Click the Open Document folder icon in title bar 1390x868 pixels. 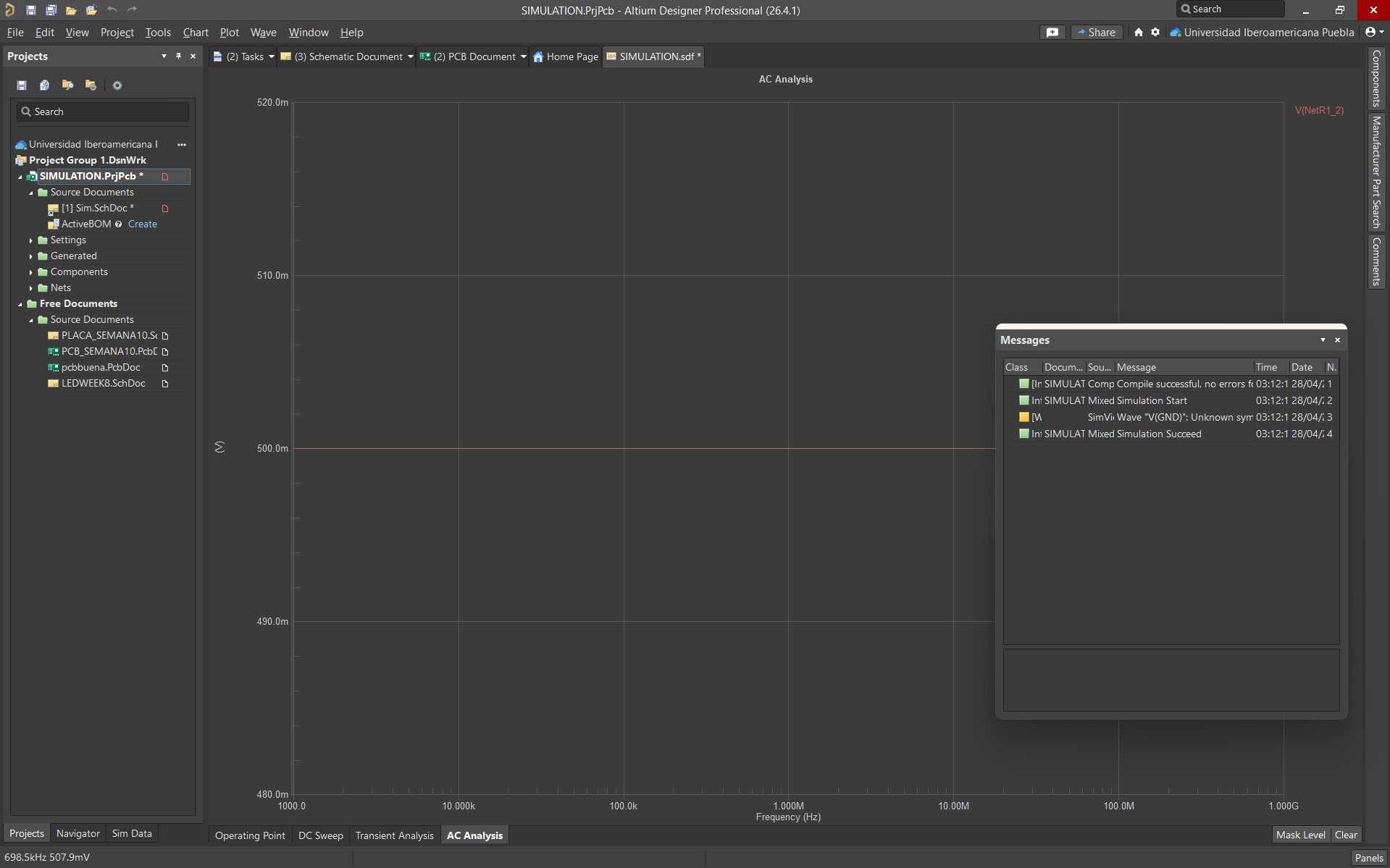coord(71,10)
